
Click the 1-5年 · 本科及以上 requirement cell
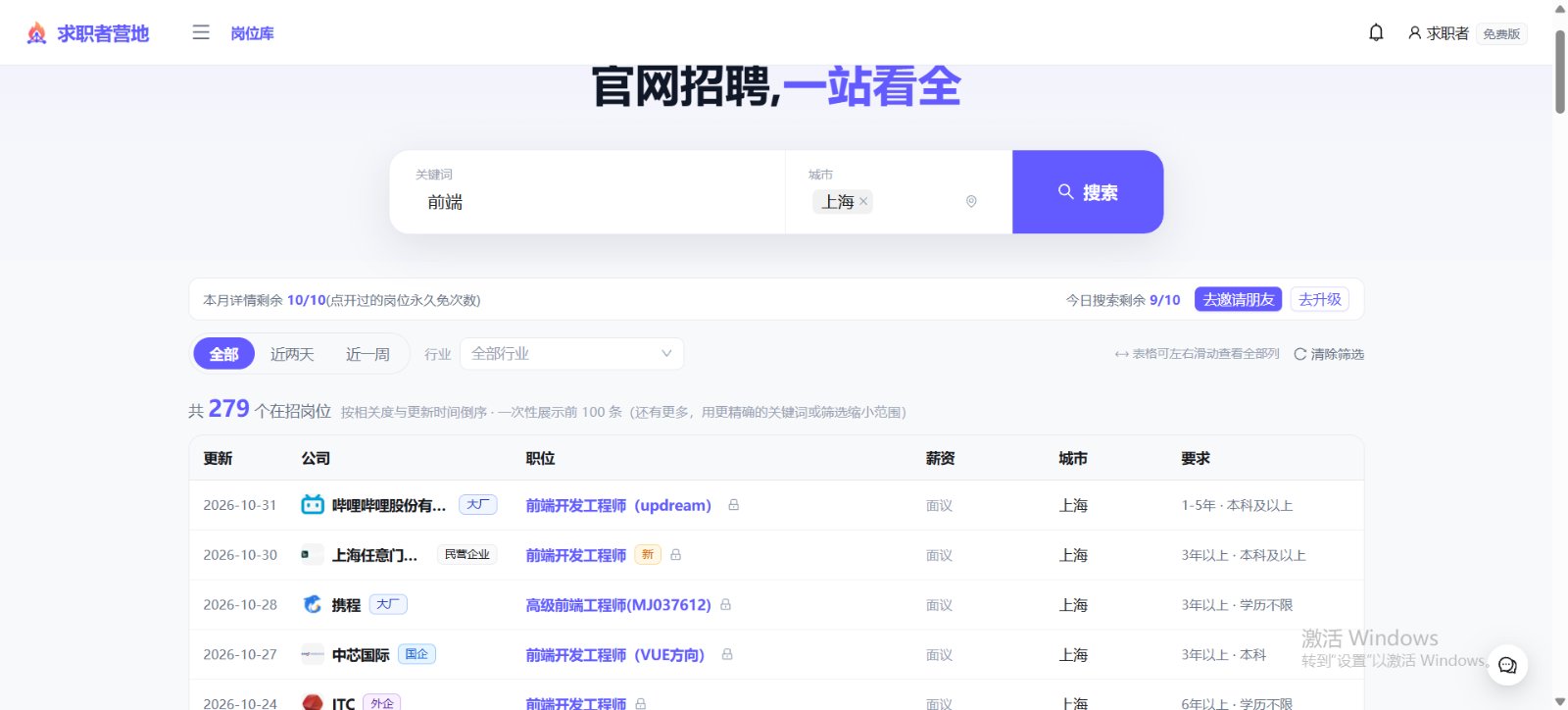(1237, 505)
